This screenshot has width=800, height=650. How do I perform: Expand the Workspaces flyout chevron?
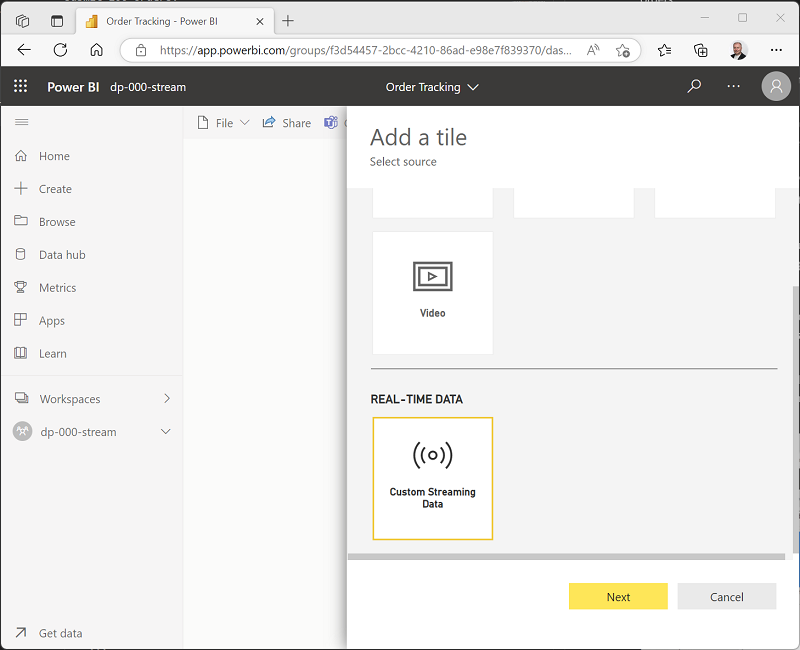click(x=167, y=398)
